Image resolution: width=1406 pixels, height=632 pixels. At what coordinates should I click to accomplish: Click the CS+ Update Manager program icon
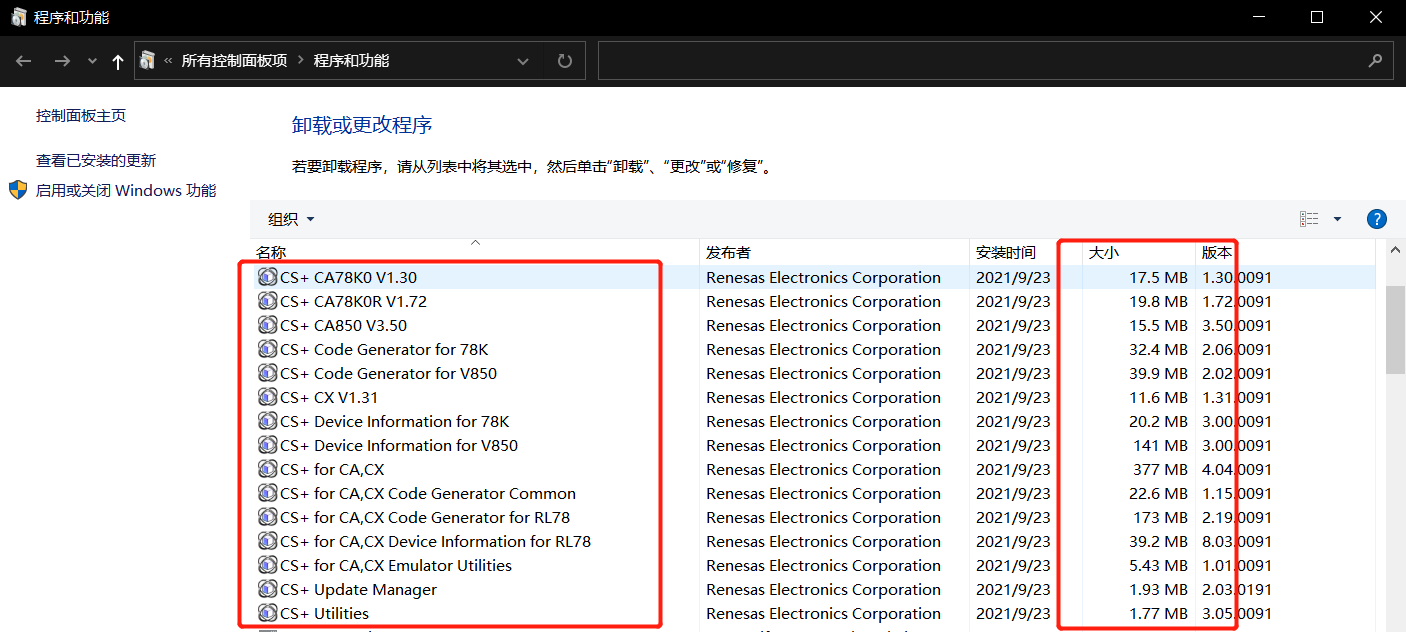[266, 589]
